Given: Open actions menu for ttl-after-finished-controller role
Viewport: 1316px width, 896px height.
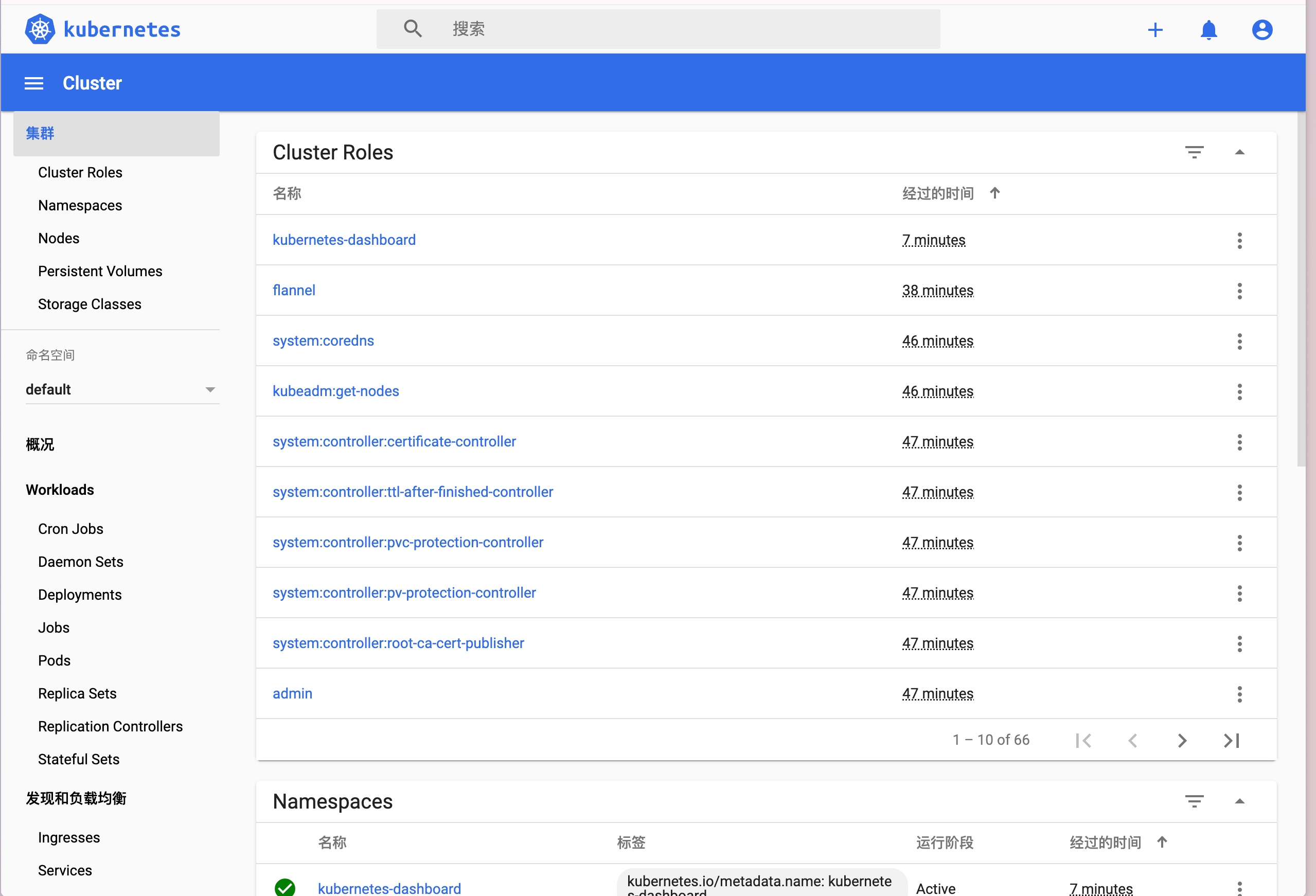Looking at the screenshot, I should [x=1239, y=492].
